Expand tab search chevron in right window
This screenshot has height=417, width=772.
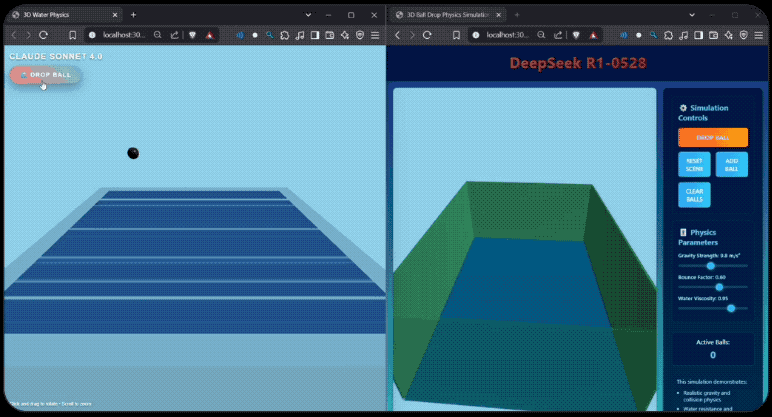pyautogui.click(x=692, y=15)
